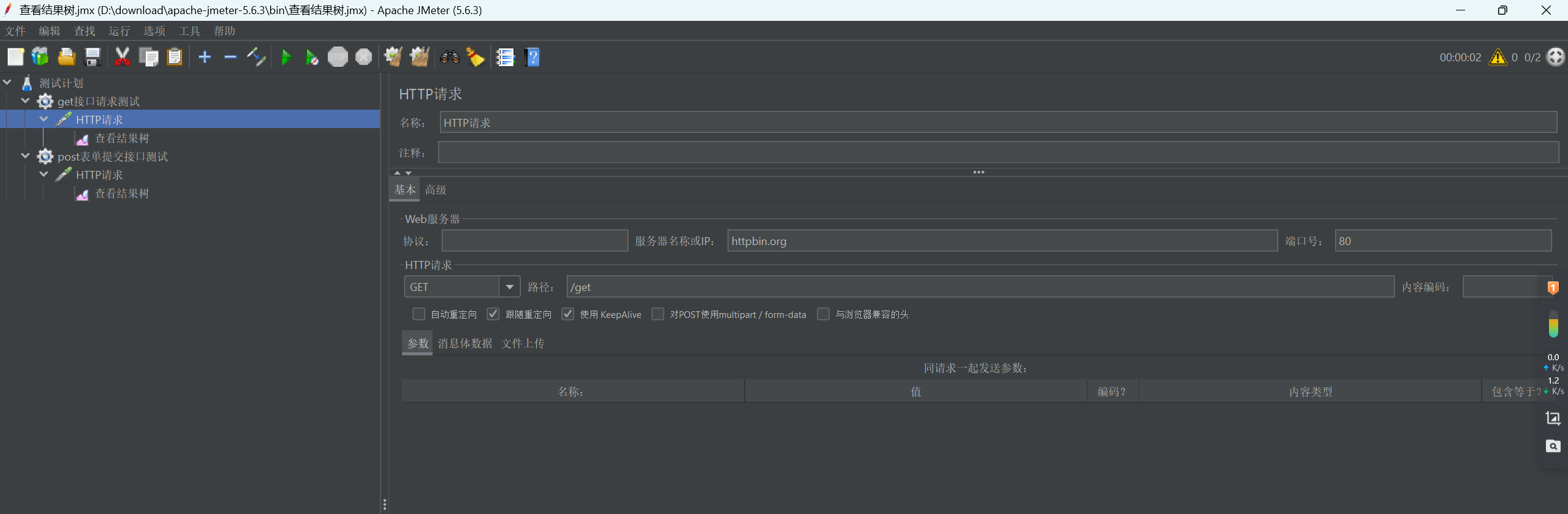Screen dimensions: 1568x514
Task: Click the 值 column header
Action: [916, 391]
